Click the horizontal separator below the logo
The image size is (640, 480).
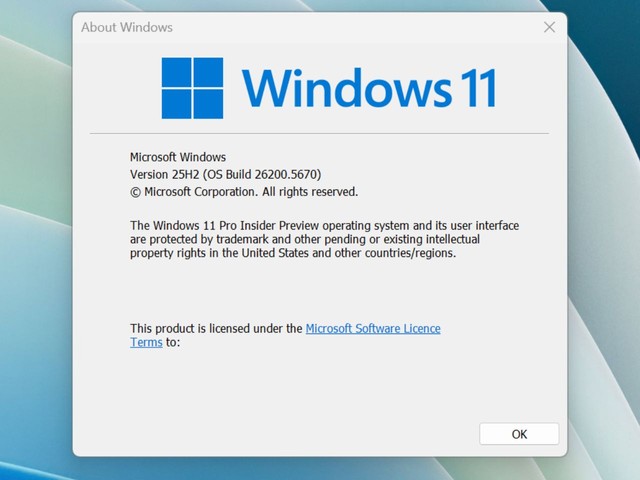(319, 133)
